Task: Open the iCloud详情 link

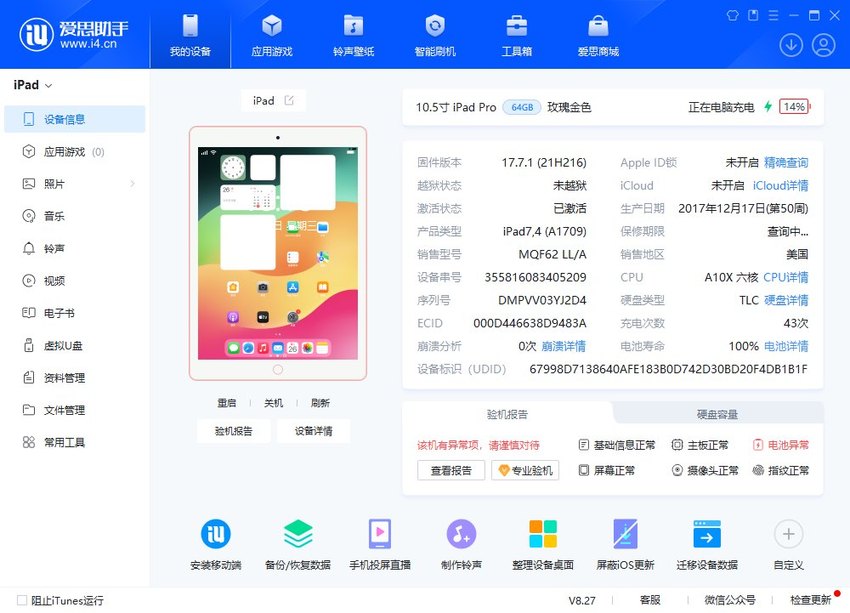Action: (780, 185)
